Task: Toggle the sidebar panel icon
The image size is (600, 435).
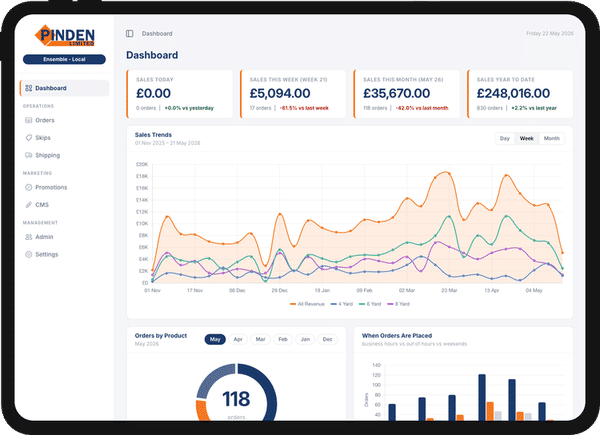Action: point(130,34)
